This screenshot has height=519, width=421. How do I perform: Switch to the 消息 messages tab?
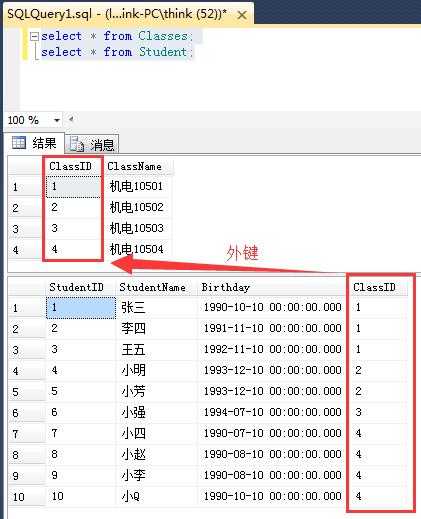click(92, 144)
